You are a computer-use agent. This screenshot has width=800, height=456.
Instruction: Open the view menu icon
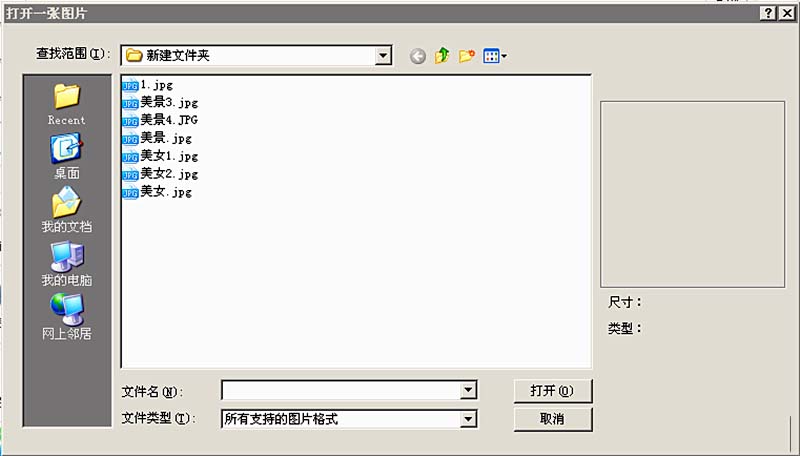494,56
